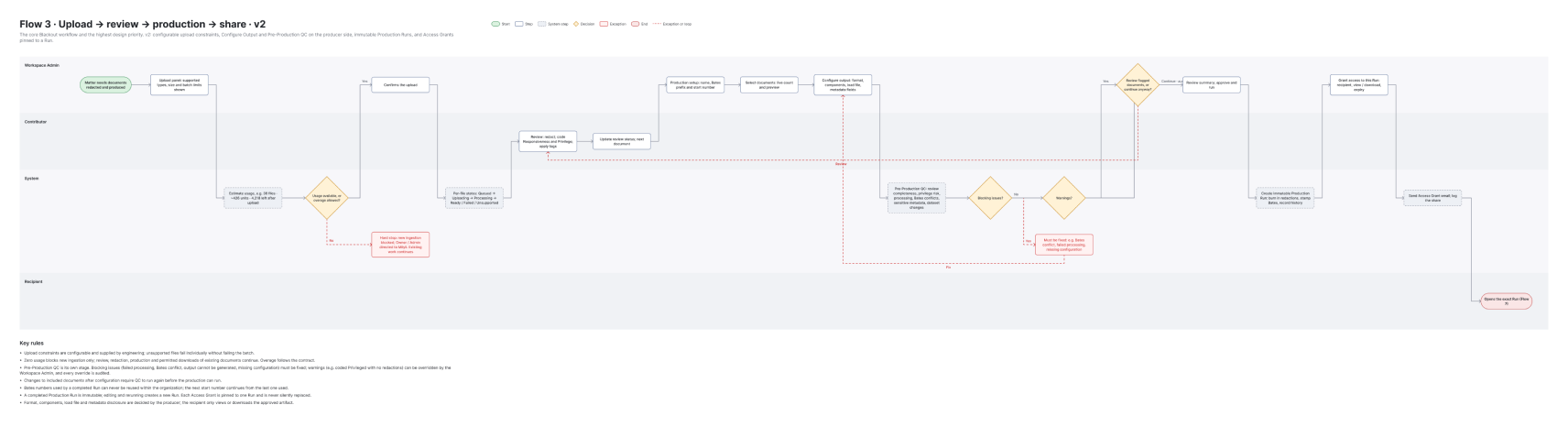The width and height of the screenshot is (1568, 427).
Task: Click the green Start legend swatch
Action: (x=495, y=24)
